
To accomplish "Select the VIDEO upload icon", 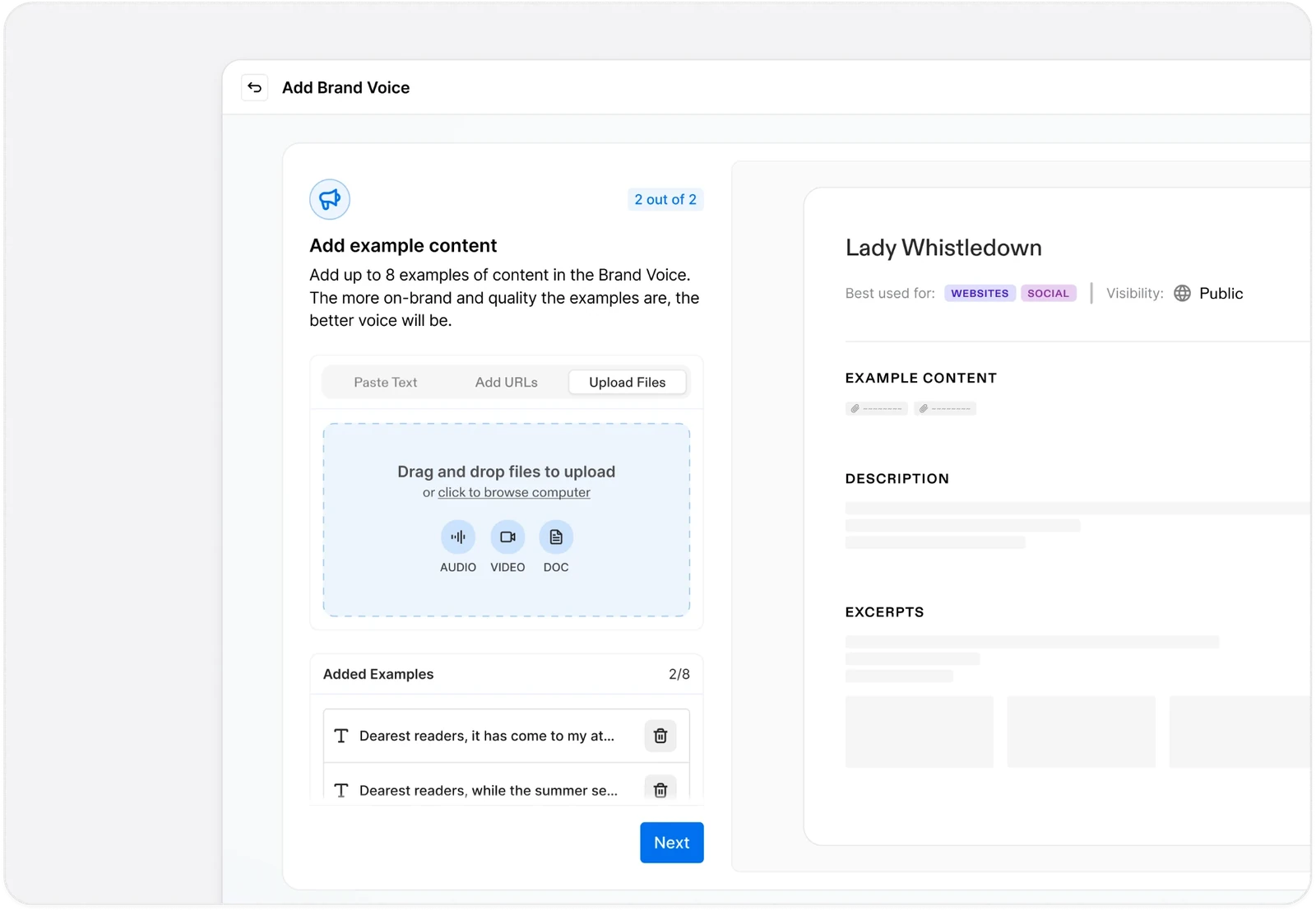I will (x=507, y=537).
